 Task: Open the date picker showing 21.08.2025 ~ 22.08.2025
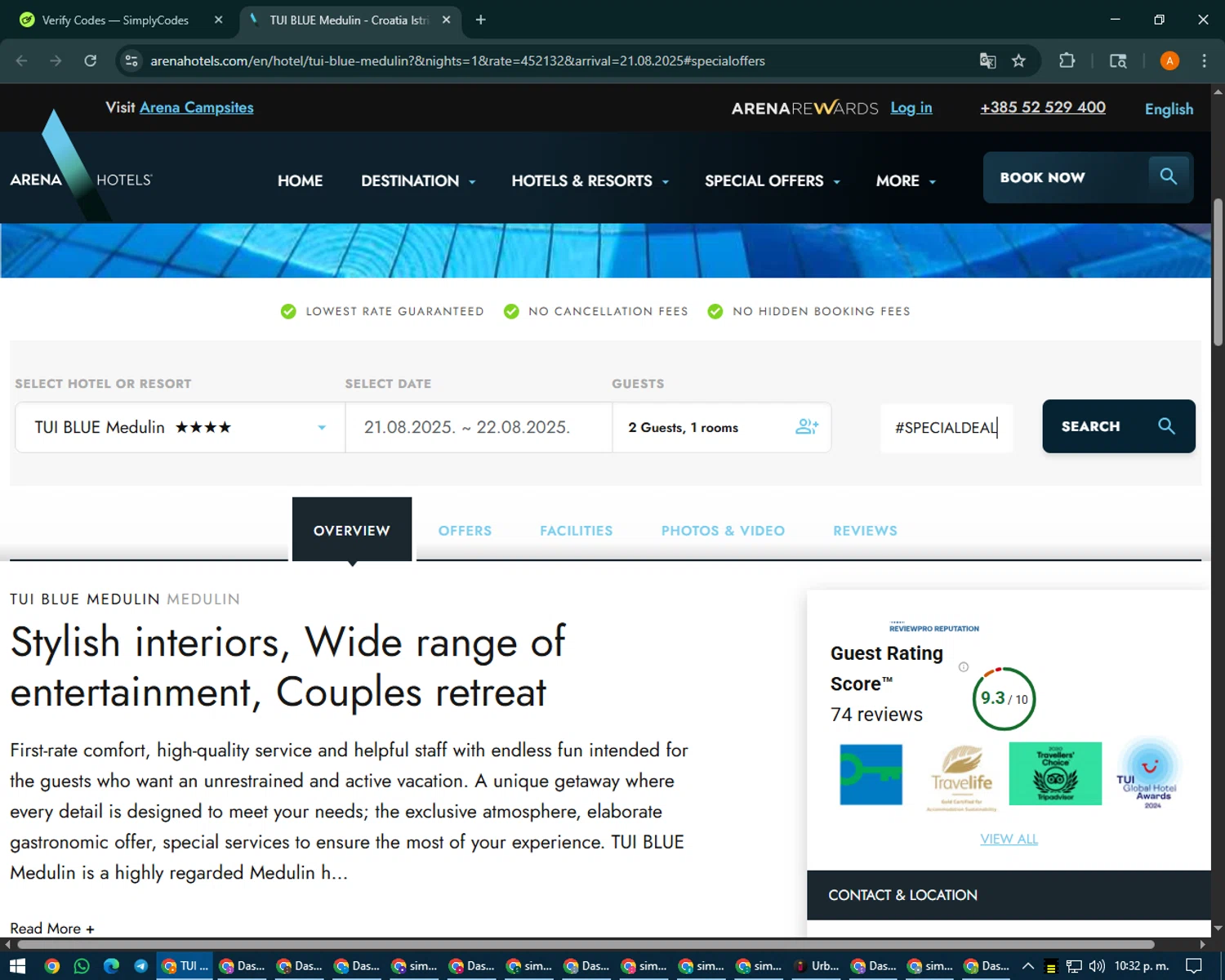(479, 427)
